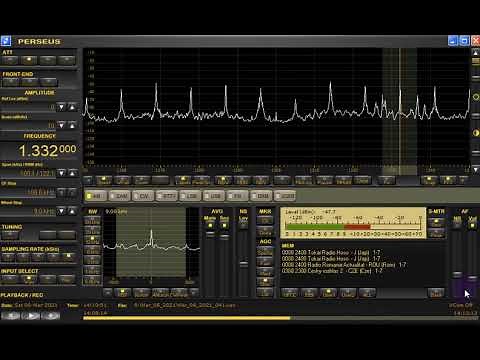The height and width of the screenshot is (360, 480).
Task: Click lit button below secondary spectrum
Action: coord(122,293)
